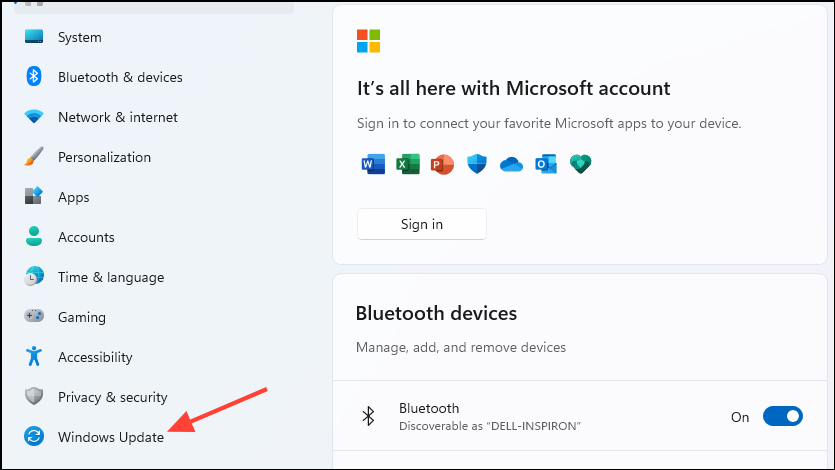Image resolution: width=835 pixels, height=470 pixels.
Task: Click the Bluetooth & devices sidebar icon
Action: pyautogui.click(x=34, y=77)
